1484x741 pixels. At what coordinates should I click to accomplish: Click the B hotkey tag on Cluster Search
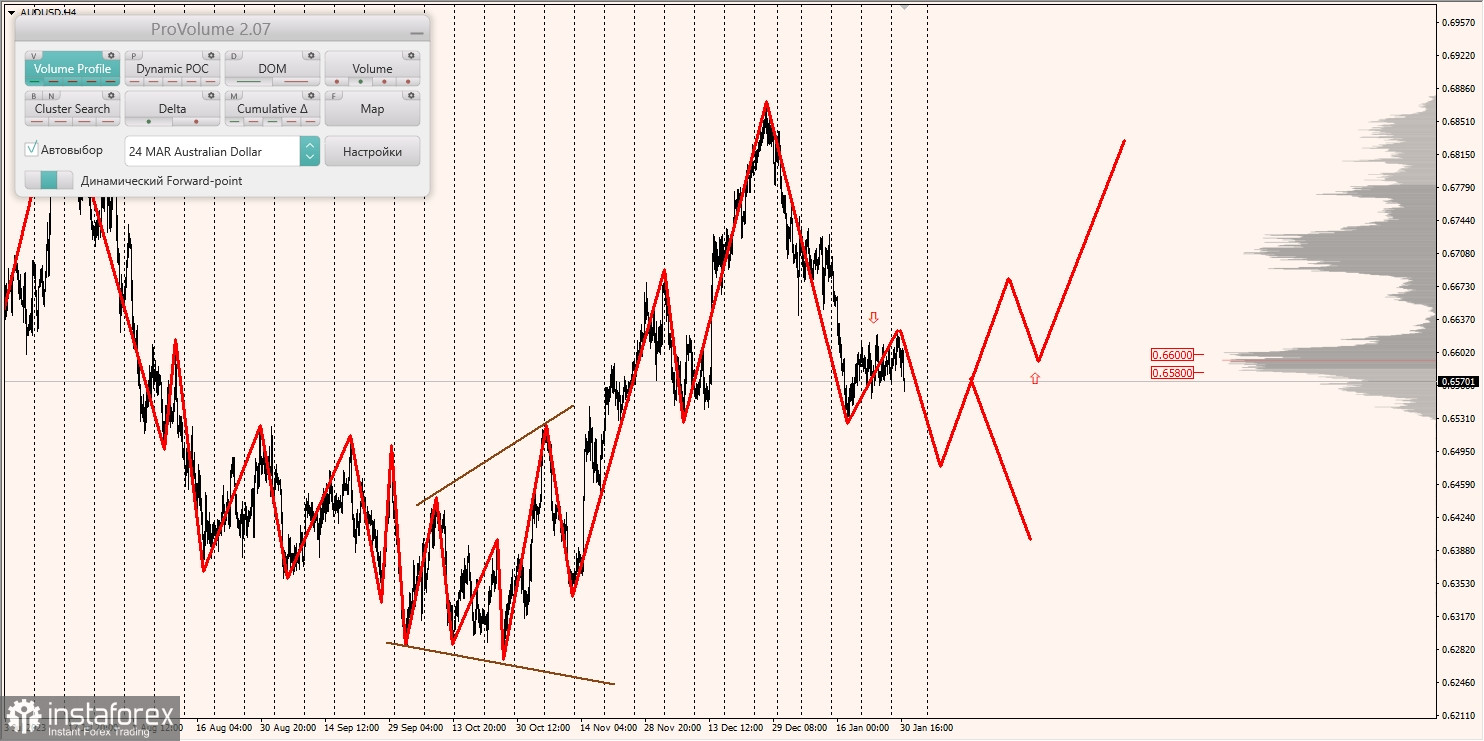[x=34, y=96]
